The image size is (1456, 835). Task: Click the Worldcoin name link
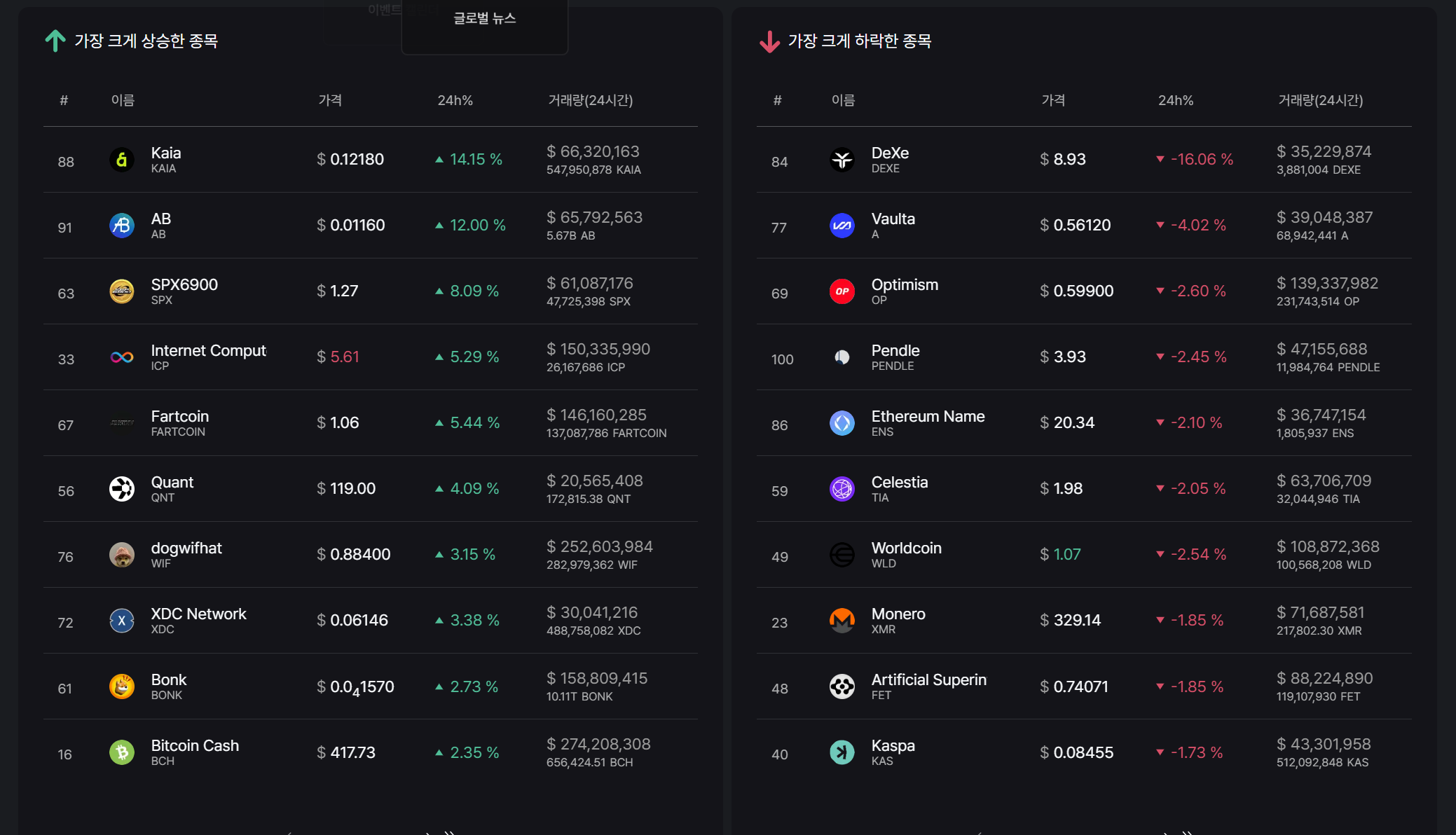tap(907, 548)
